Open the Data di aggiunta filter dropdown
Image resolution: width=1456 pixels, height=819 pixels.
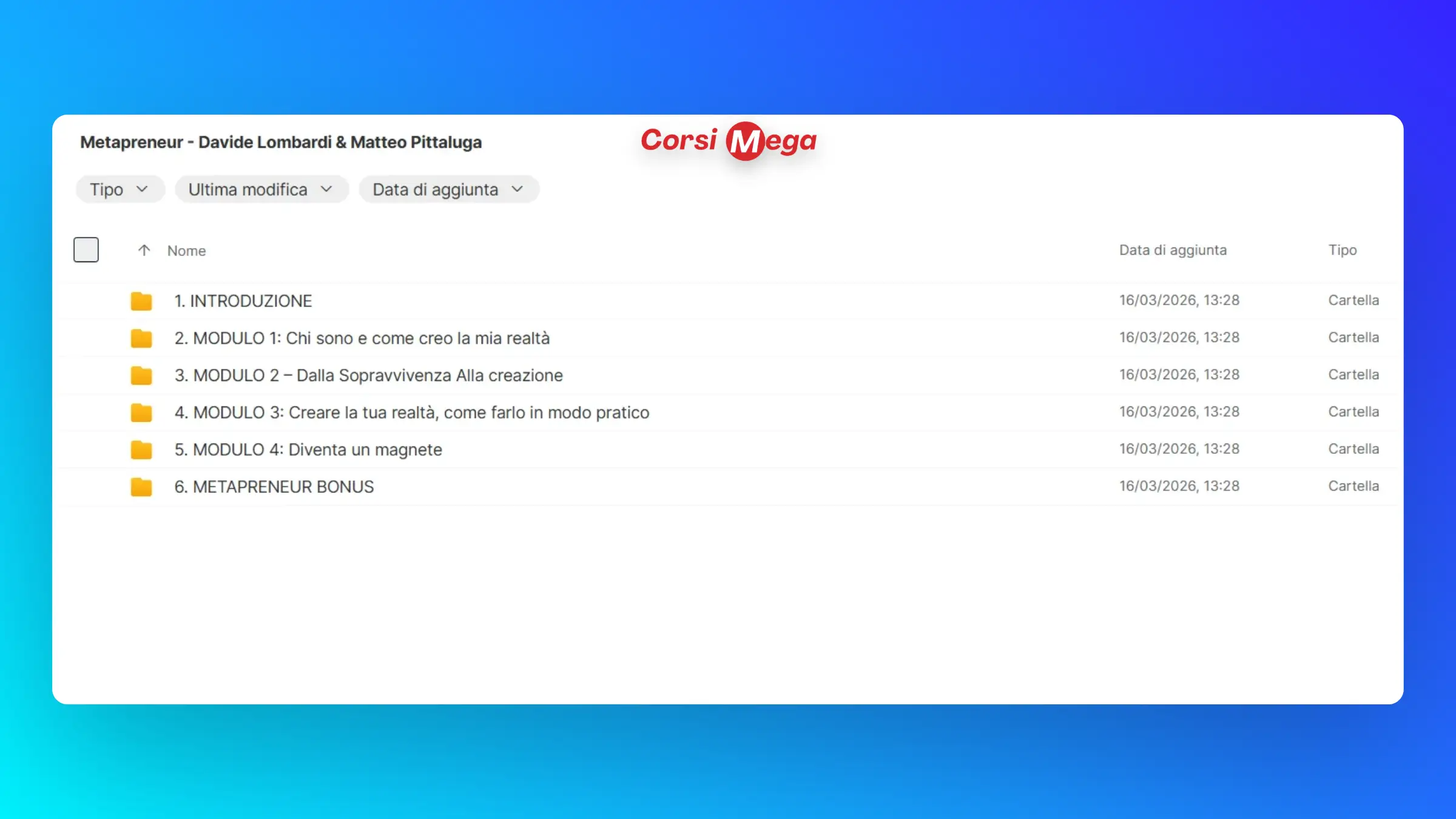tap(448, 189)
